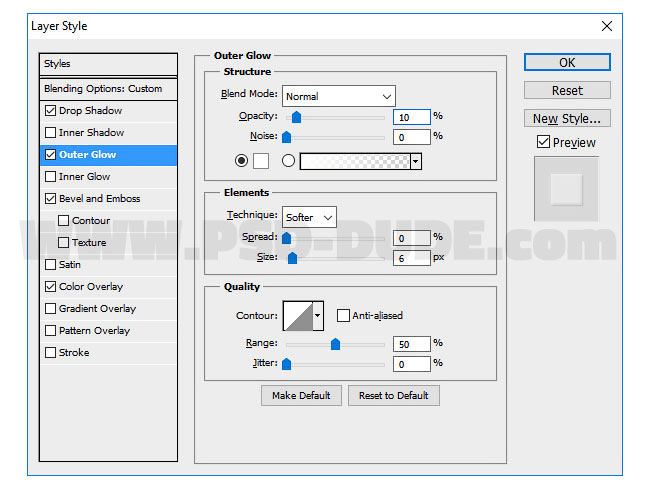Click the Contour curve thumbnail
The width and height of the screenshot is (650, 489).
coord(298,316)
